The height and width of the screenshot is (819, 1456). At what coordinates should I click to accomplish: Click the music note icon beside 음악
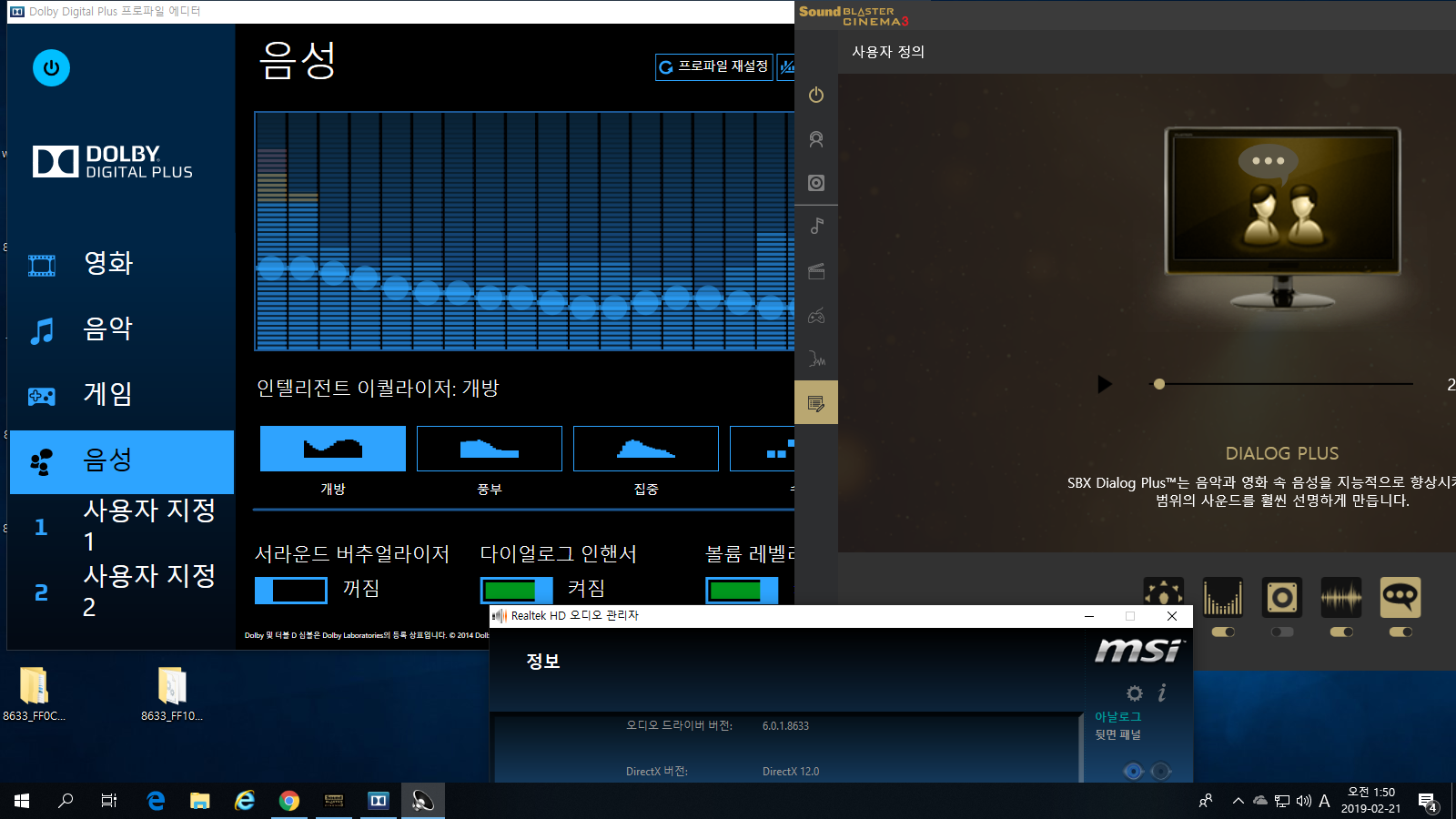point(42,330)
